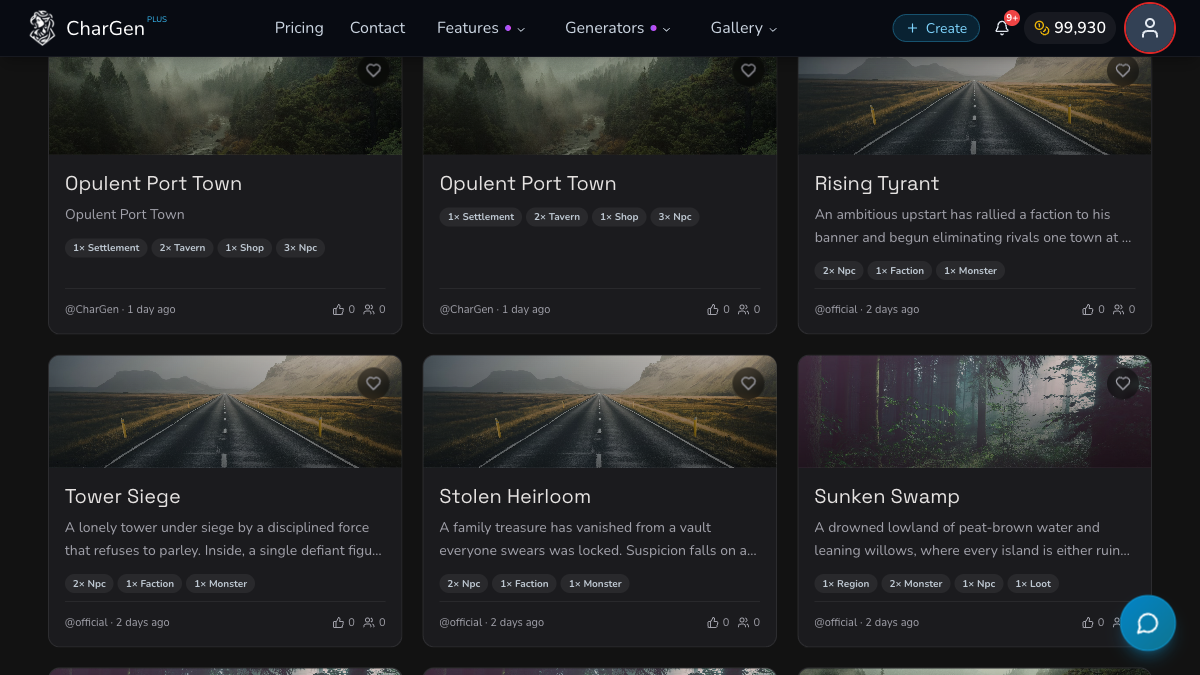Click the CharGen knight logo
1200x675 pixels.
pyautogui.click(x=42, y=27)
